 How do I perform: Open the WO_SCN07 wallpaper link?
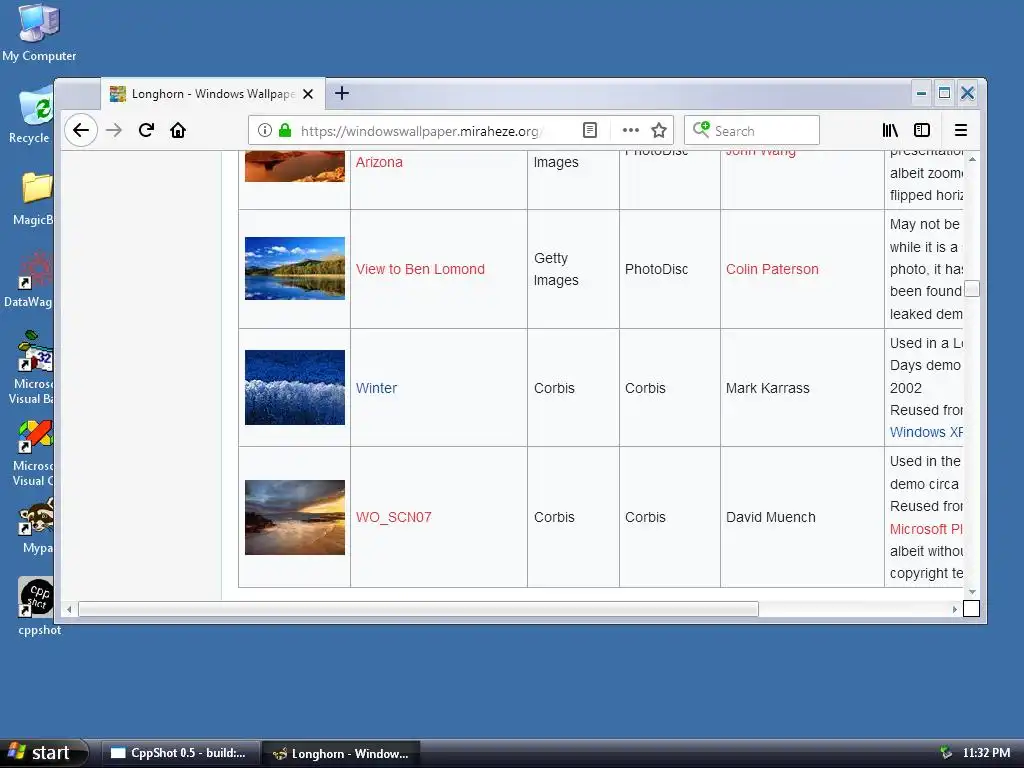(x=393, y=517)
